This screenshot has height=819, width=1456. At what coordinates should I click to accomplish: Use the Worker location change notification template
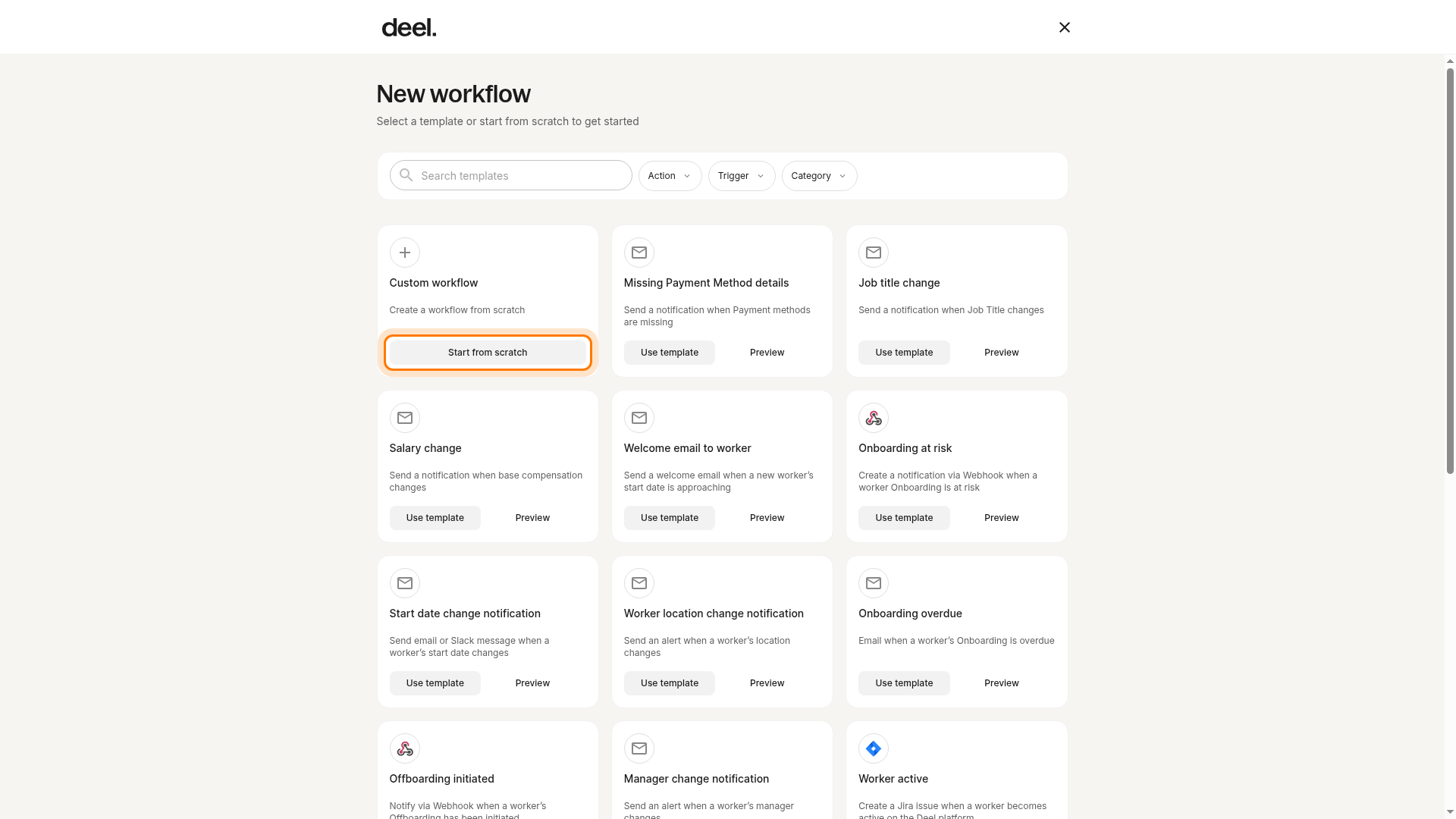[670, 683]
